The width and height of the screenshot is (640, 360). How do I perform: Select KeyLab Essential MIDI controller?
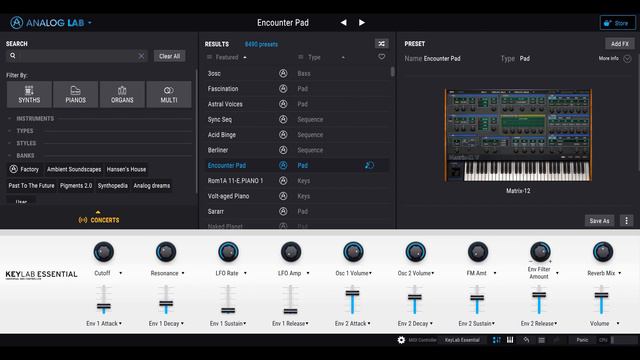coord(462,340)
